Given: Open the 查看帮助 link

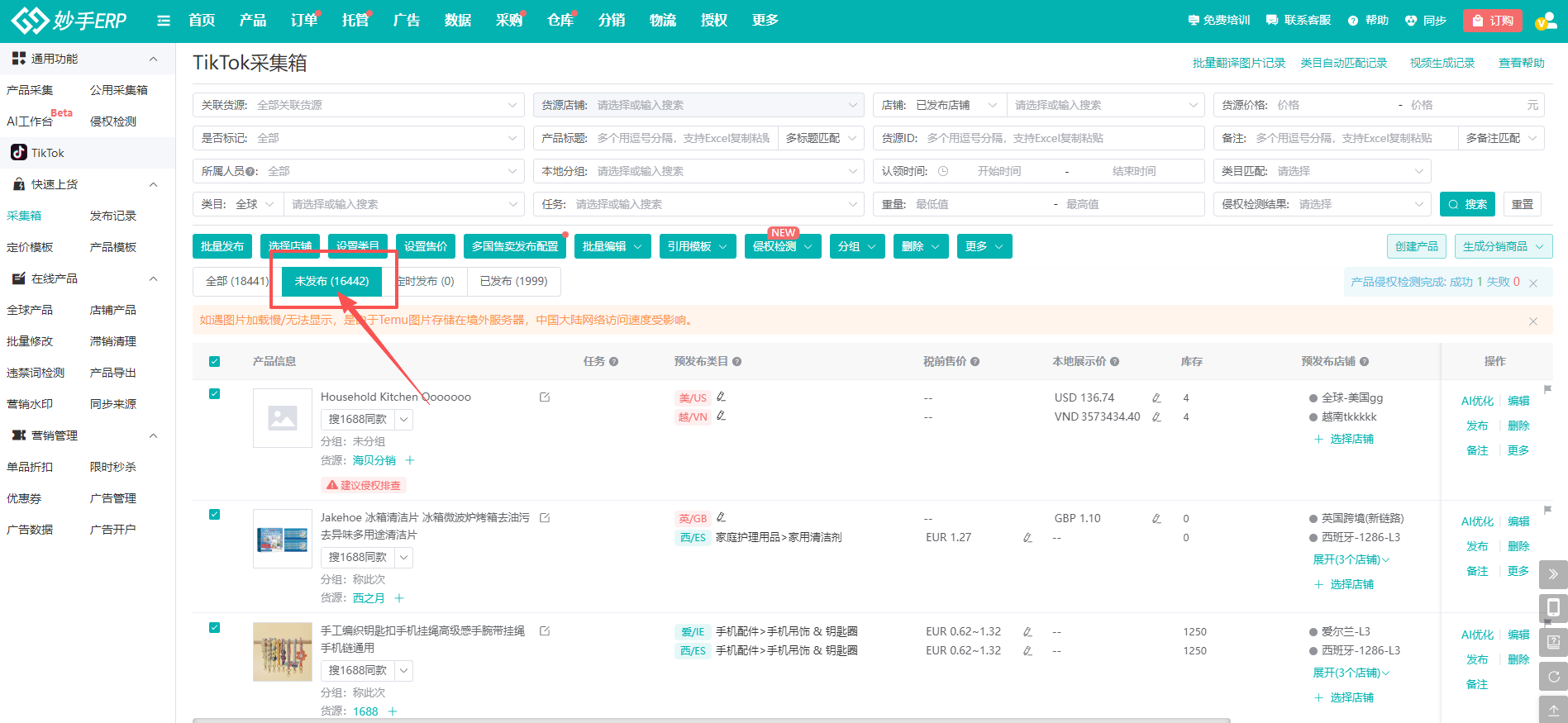Looking at the screenshot, I should click(1521, 63).
